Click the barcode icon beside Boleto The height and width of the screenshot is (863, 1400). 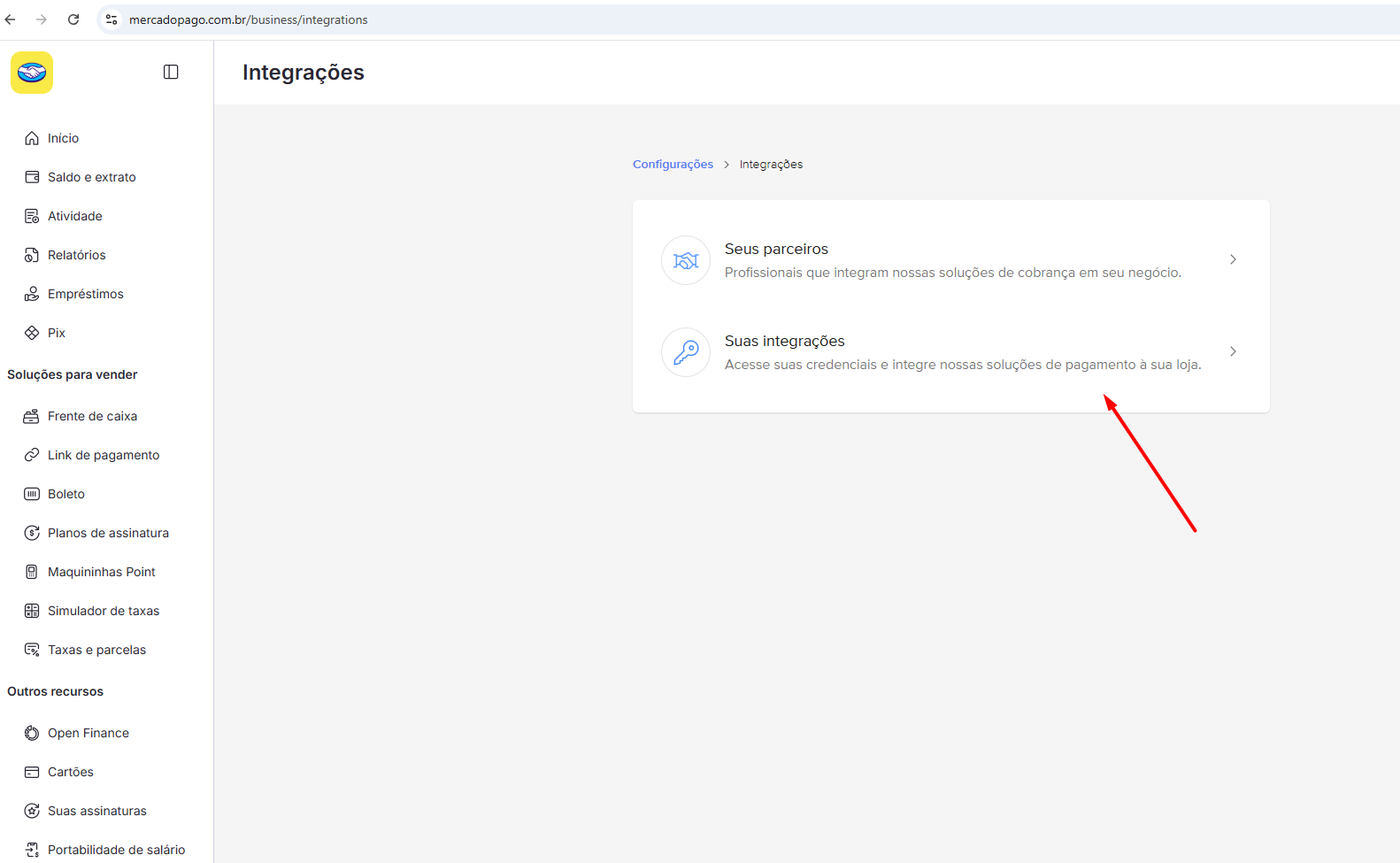(x=32, y=494)
